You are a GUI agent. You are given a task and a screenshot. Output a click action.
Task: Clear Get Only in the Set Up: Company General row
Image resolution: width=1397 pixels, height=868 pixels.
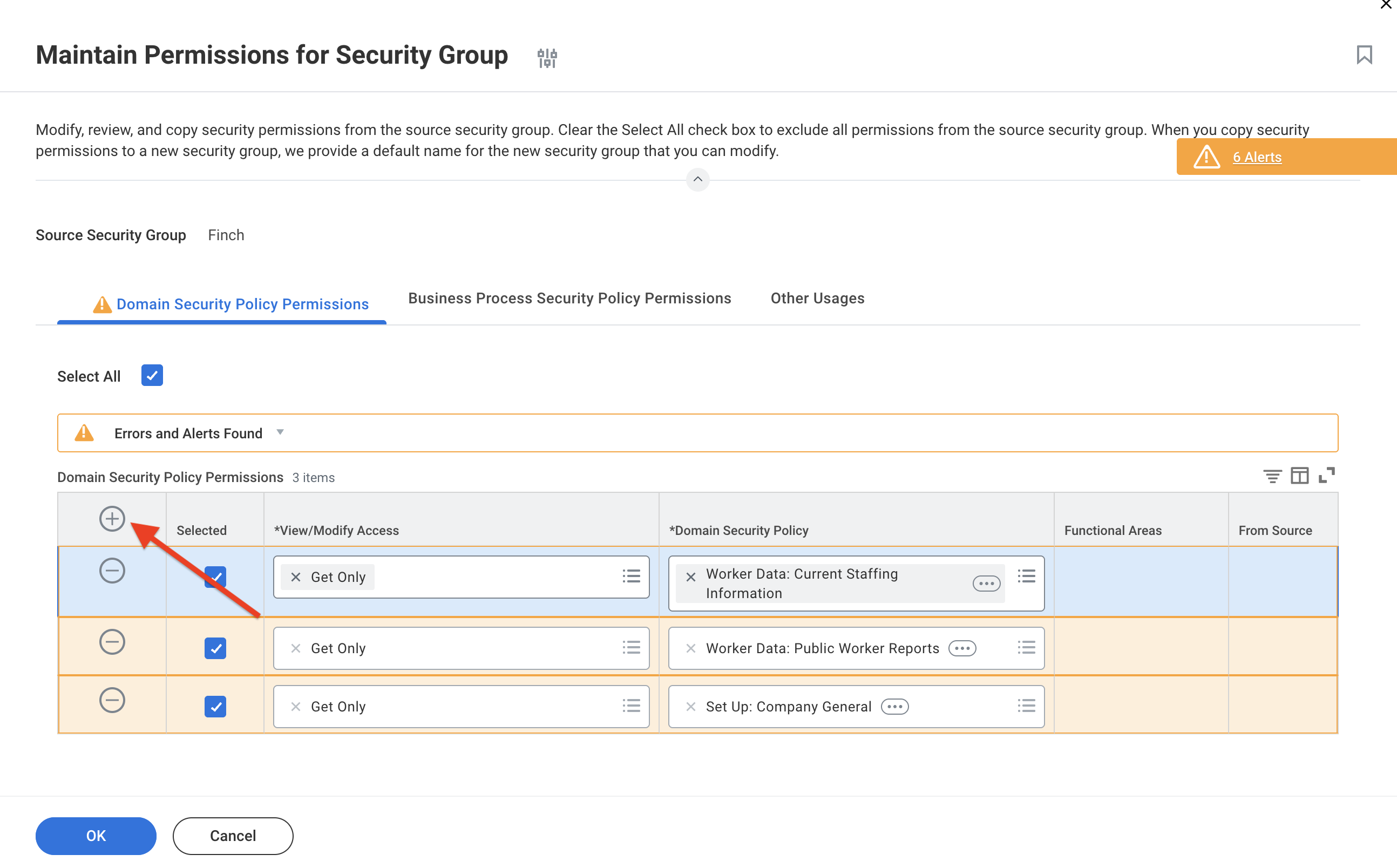tap(296, 707)
